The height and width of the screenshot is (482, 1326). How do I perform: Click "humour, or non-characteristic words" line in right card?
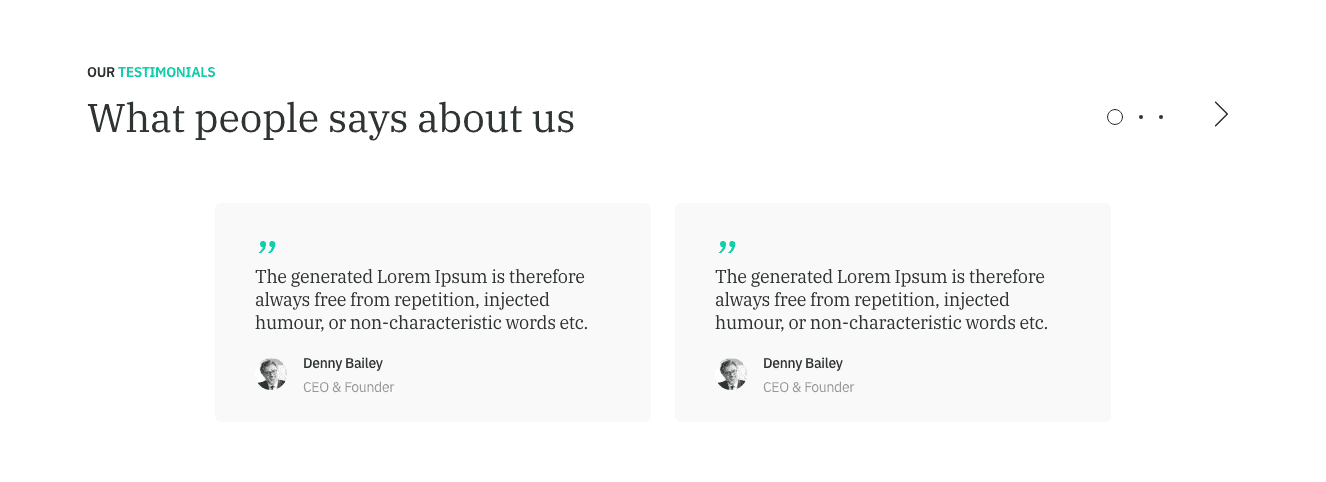click(881, 323)
